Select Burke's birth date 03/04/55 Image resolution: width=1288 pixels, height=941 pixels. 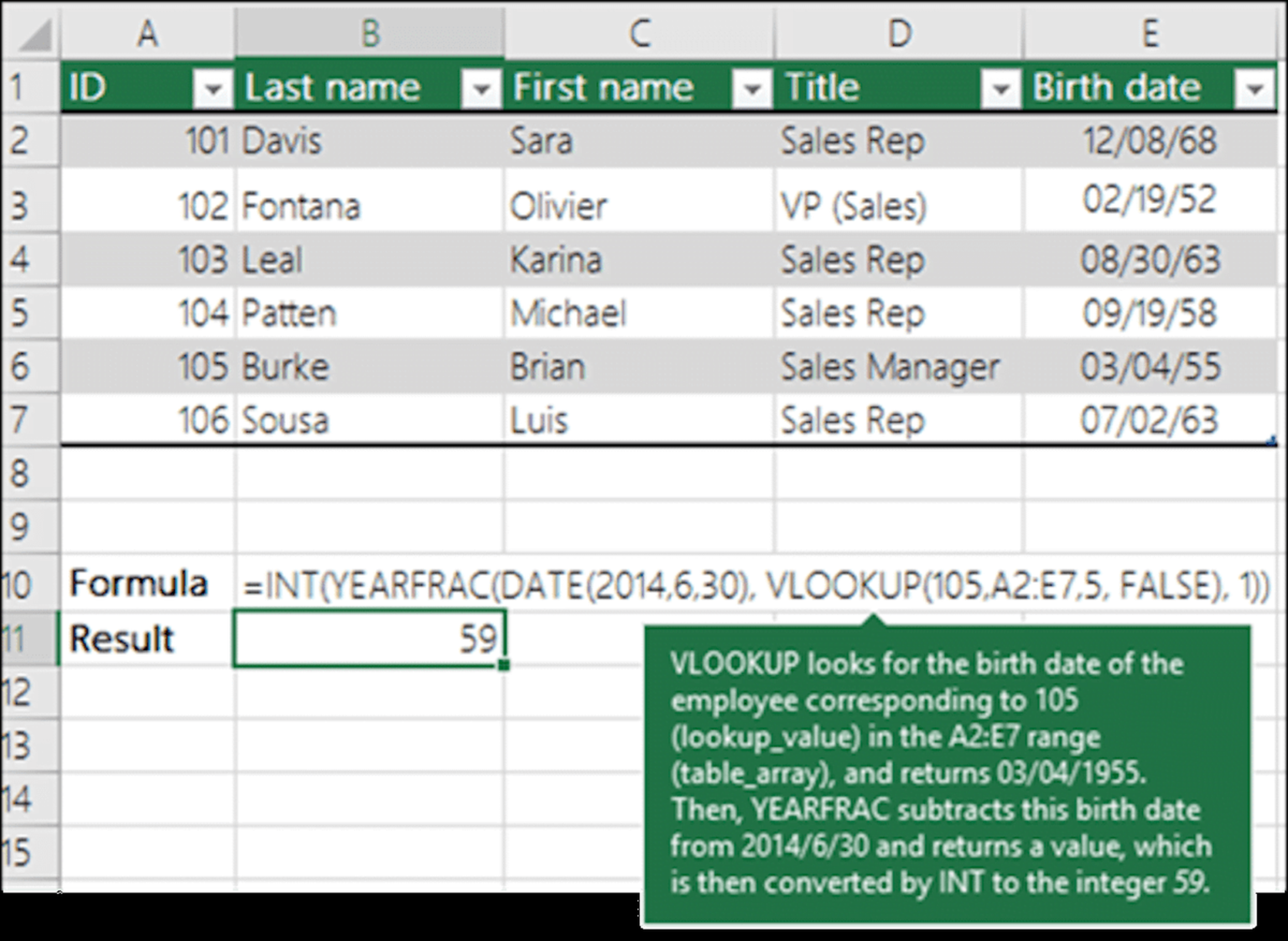(1149, 367)
